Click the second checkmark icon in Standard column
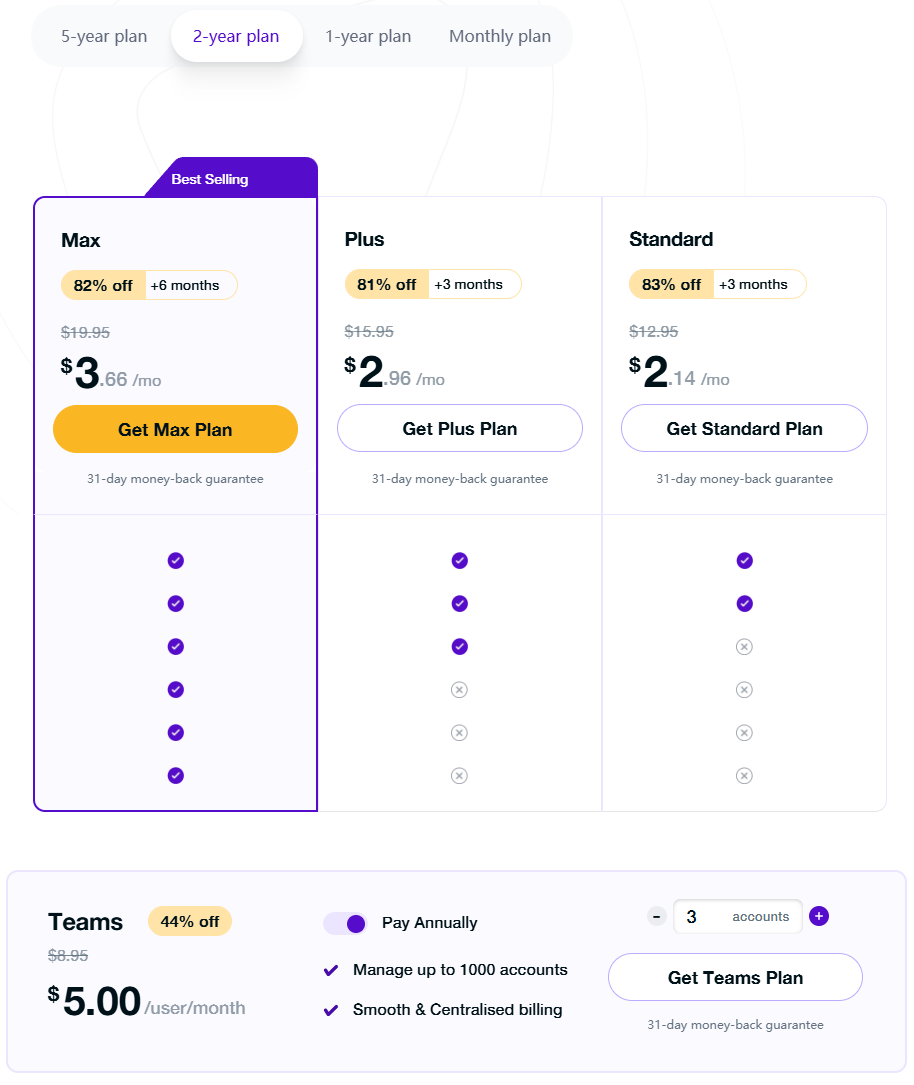The width and height of the screenshot is (914, 1085). point(744,604)
